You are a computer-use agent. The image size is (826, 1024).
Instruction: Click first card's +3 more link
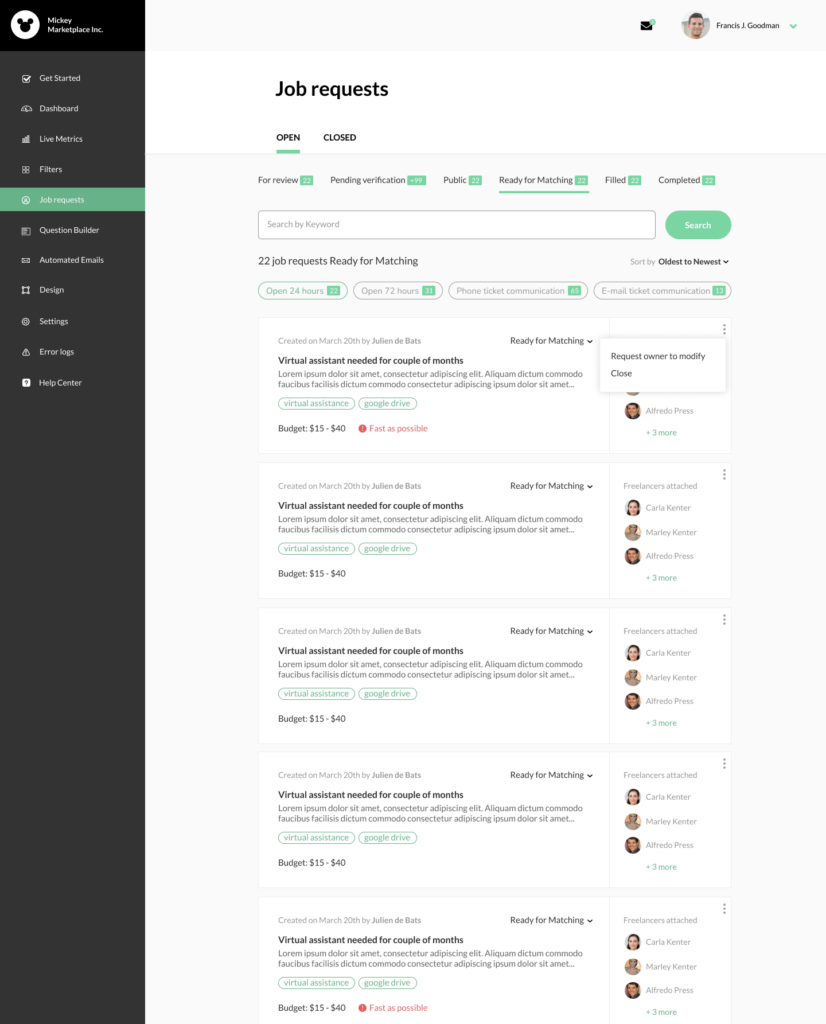point(661,433)
